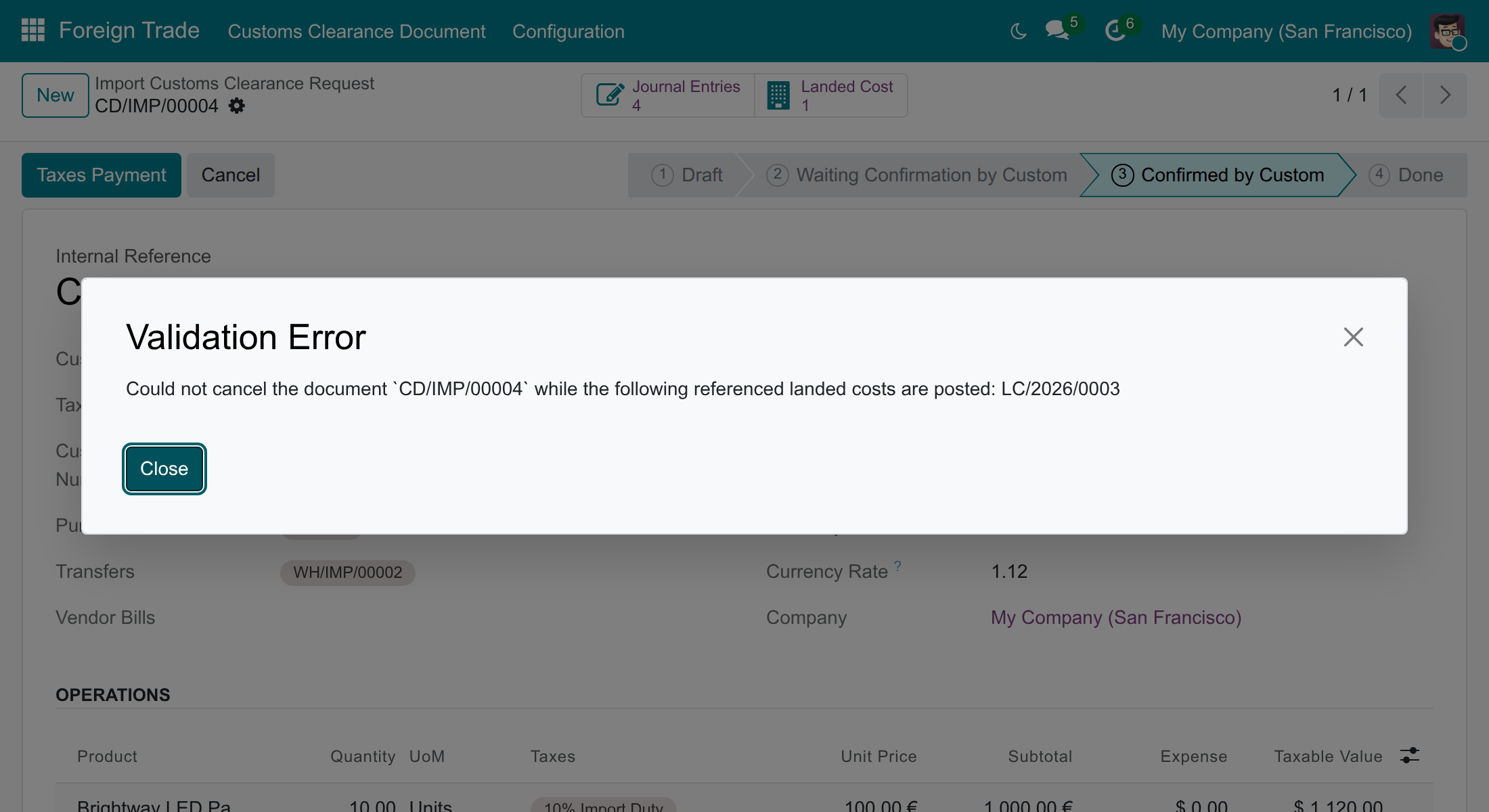This screenshot has width=1489, height=812.
Task: Click the Taxes column header
Action: click(x=553, y=757)
